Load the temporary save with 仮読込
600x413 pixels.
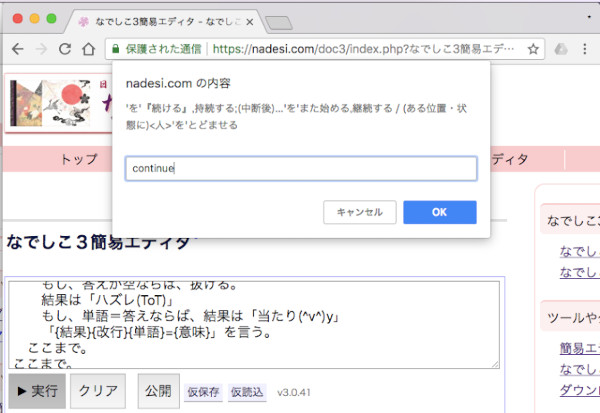point(247,392)
